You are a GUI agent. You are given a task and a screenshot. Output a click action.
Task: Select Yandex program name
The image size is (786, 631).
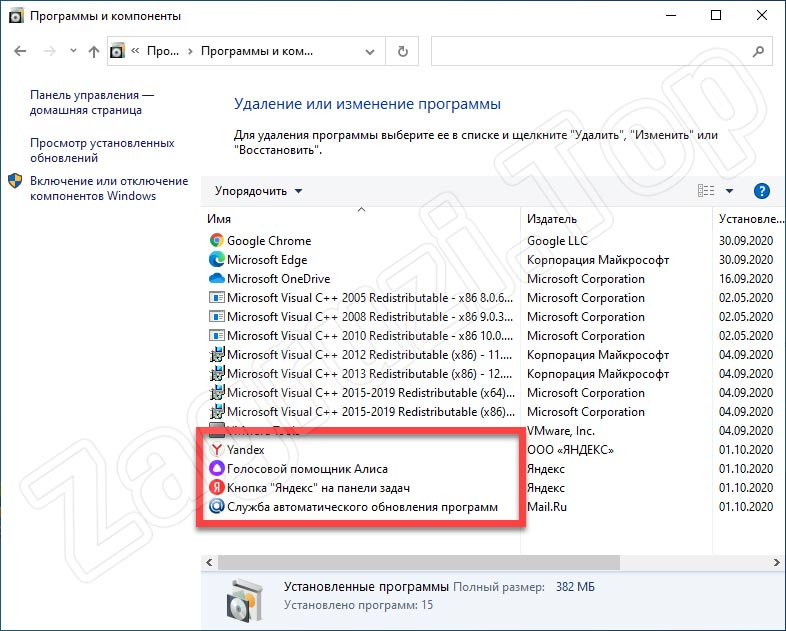[x=246, y=450]
